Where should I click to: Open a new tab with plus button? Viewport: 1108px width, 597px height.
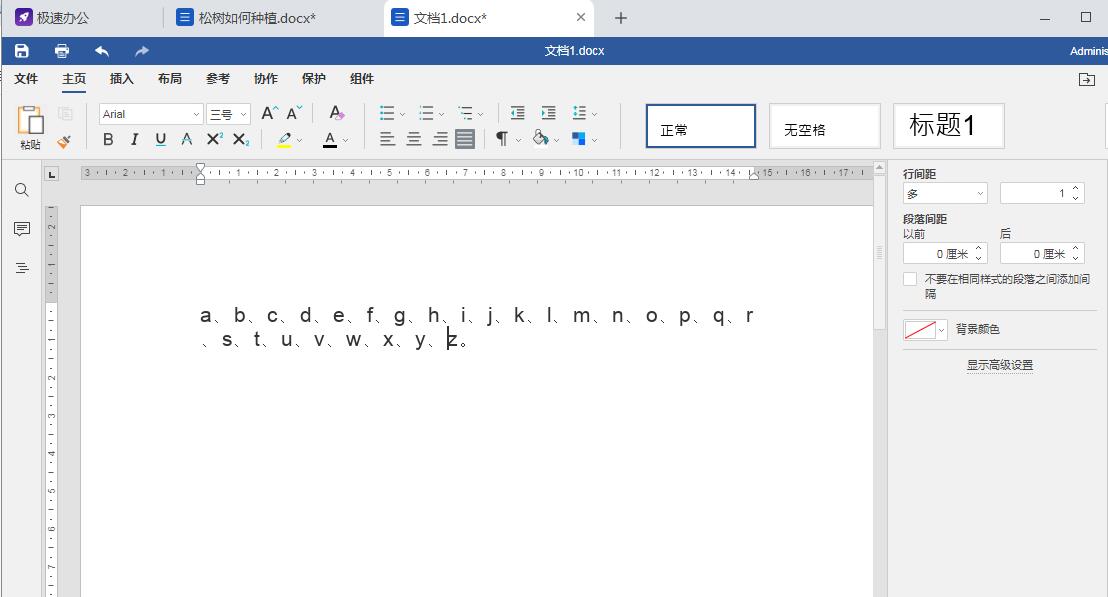tap(620, 18)
